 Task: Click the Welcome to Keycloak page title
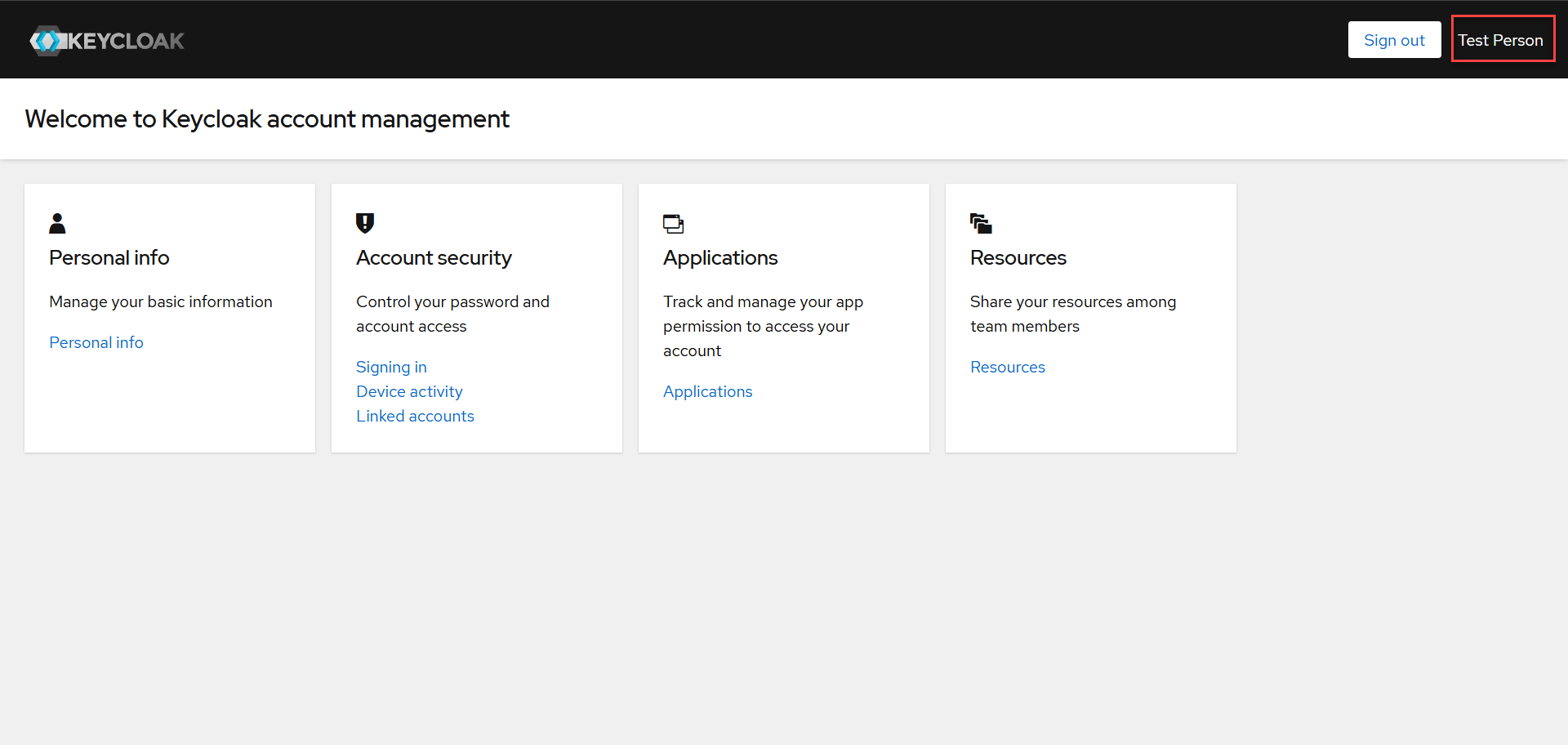click(267, 119)
